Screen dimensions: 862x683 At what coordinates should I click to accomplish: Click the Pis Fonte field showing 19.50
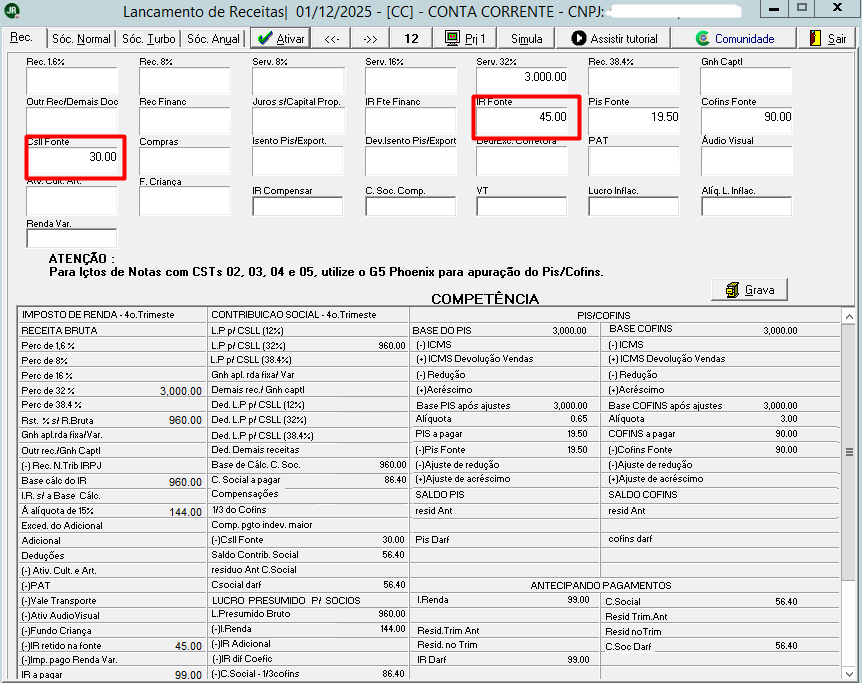click(x=634, y=120)
